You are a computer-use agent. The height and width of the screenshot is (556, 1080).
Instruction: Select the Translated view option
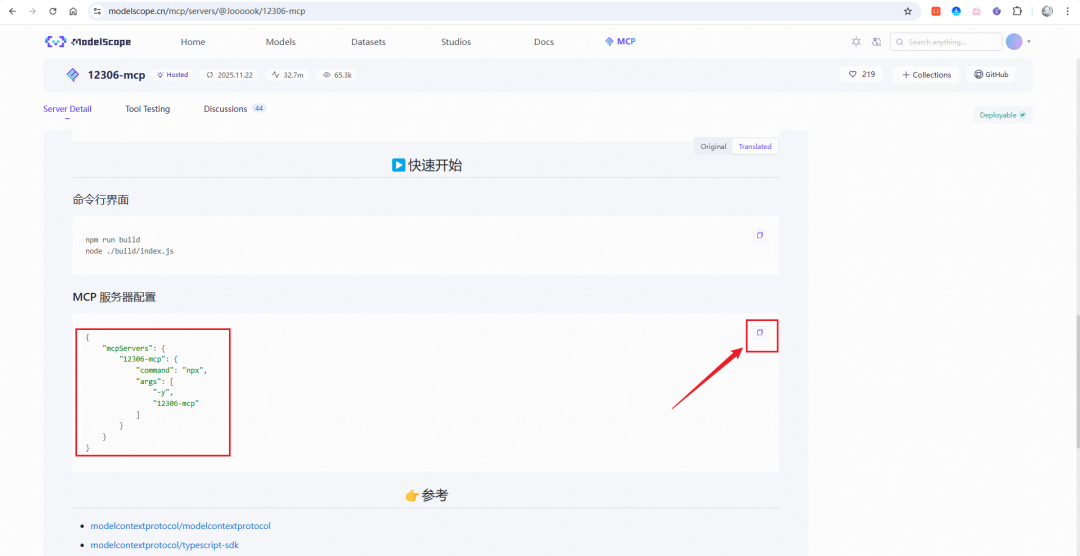click(x=755, y=146)
